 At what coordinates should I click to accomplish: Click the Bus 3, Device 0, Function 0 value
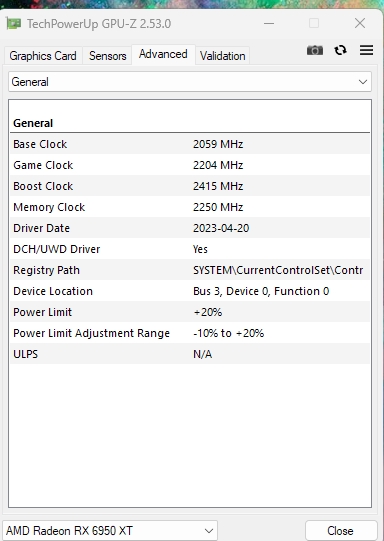click(x=261, y=292)
